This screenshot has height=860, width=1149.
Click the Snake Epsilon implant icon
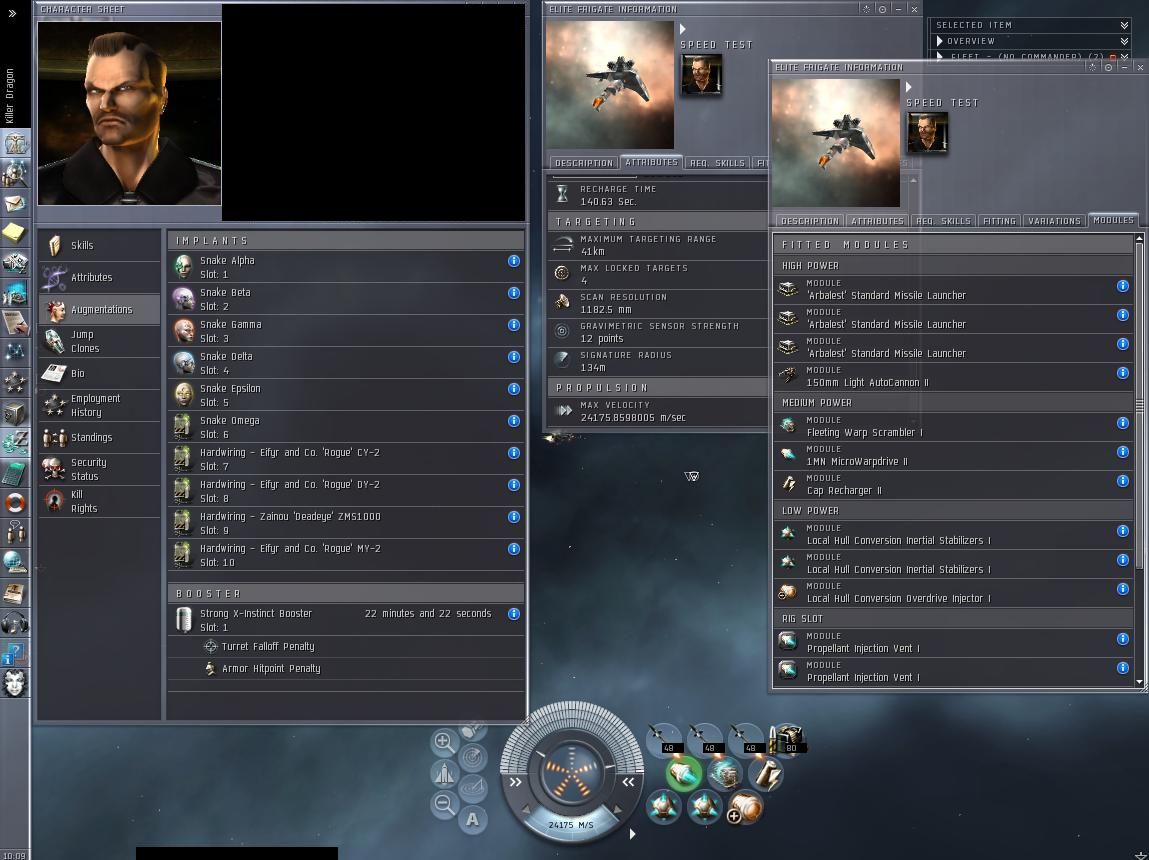[183, 395]
